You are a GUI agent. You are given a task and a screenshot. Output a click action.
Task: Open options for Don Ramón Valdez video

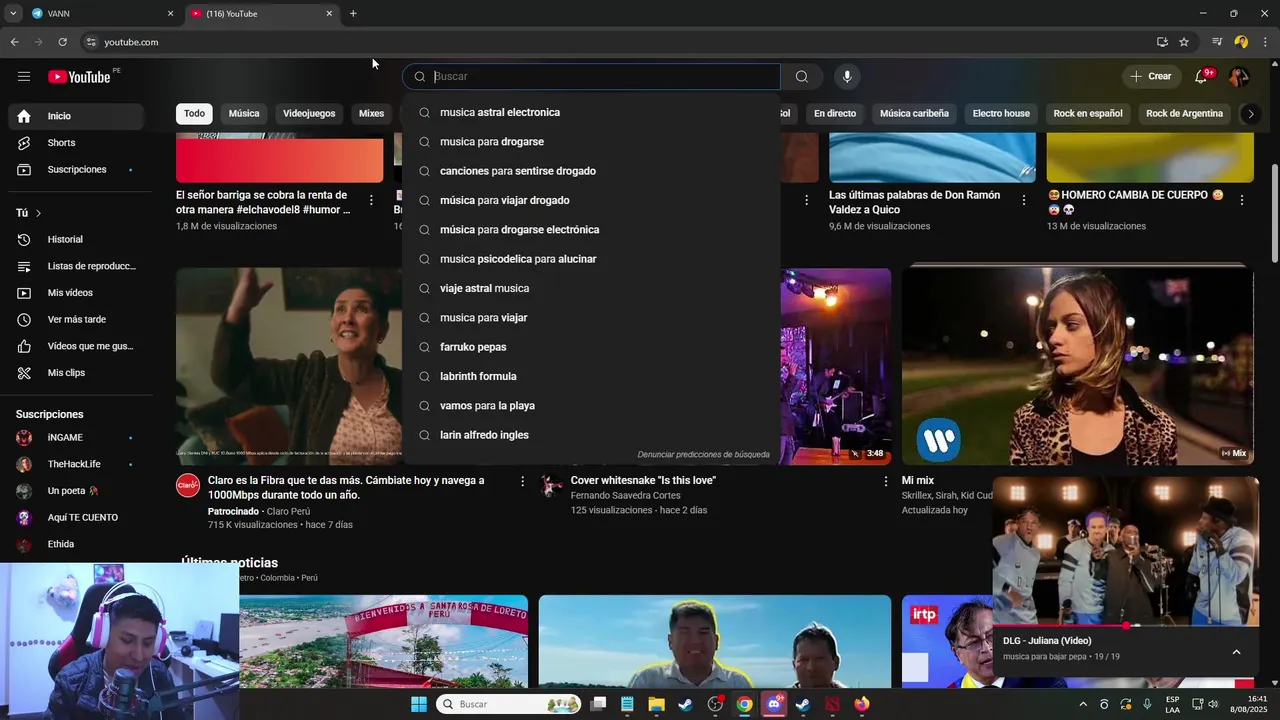tap(1023, 201)
